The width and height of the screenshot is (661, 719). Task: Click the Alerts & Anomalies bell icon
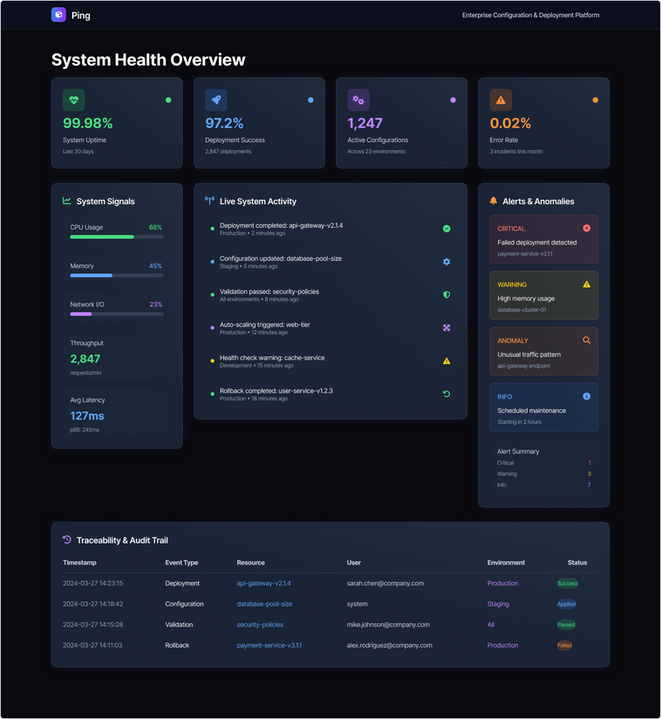(x=493, y=201)
